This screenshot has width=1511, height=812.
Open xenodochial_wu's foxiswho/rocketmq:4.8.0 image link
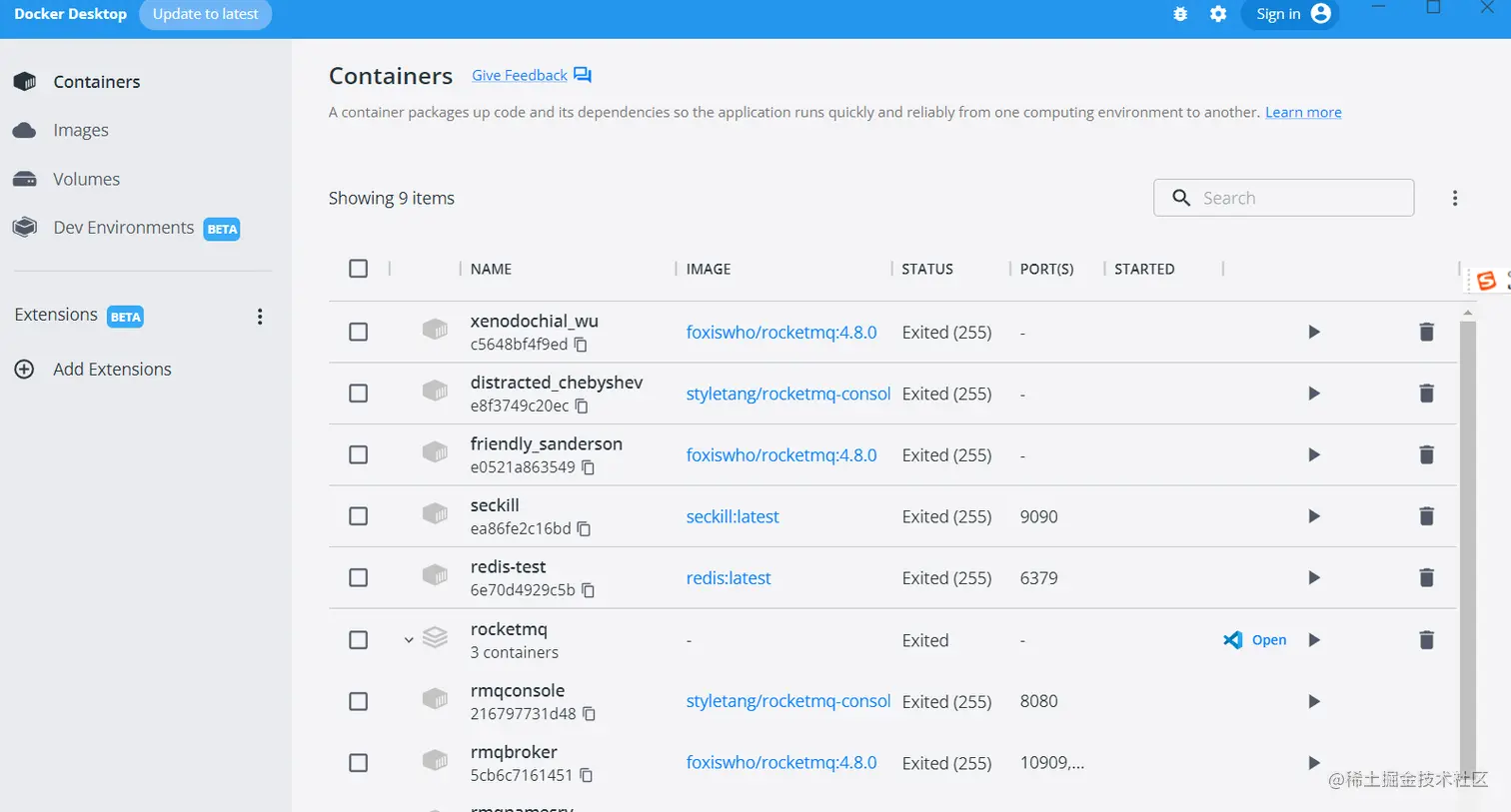tap(781, 332)
